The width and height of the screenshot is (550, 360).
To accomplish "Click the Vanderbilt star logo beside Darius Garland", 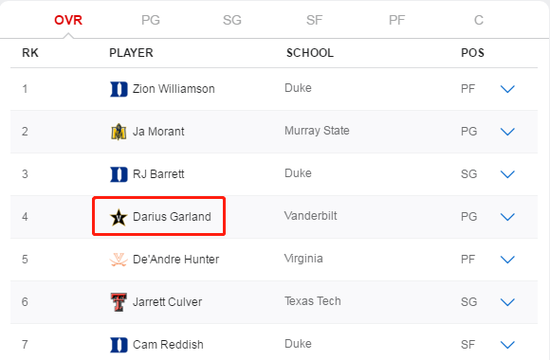I will point(119,217).
